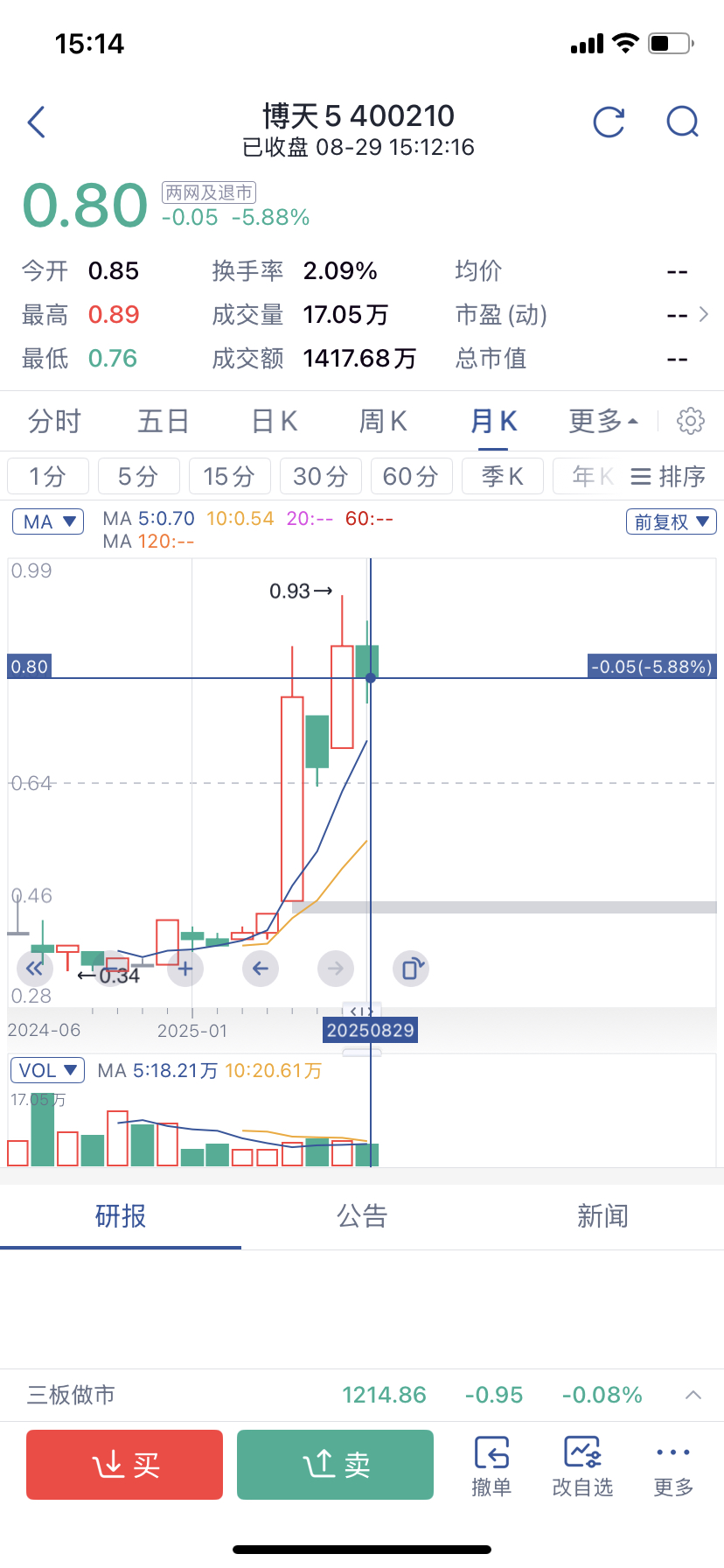This screenshot has width=724, height=1568.
Task: Tap the red 买 buy button
Action: click(124, 1465)
